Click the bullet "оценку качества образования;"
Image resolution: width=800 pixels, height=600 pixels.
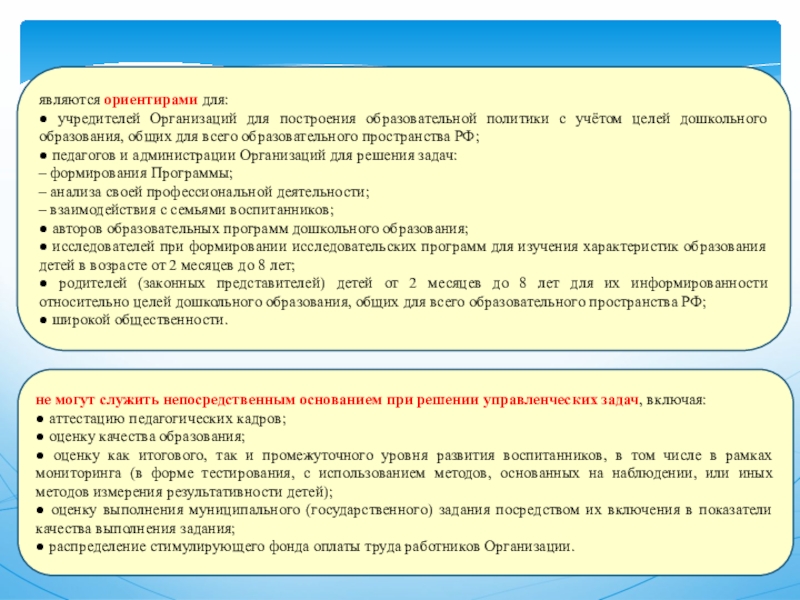click(x=141, y=437)
